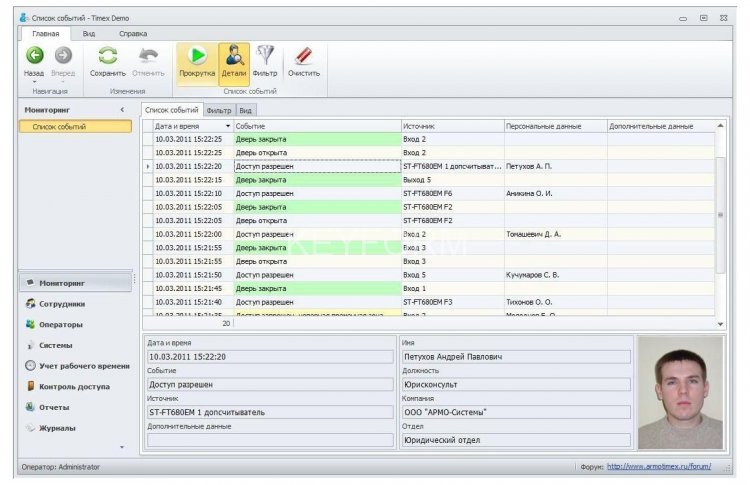Expand the hidden sidebar sections arrow below Журналы
750x485 pixels.
click(122, 447)
